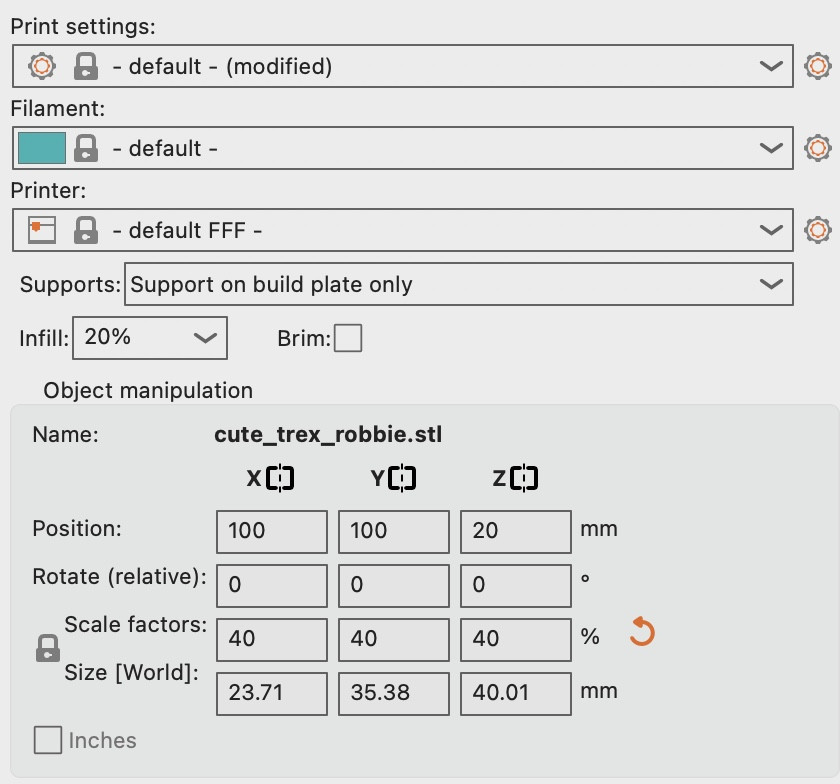The width and height of the screenshot is (840, 784).
Task: Click the X axis mirror icon
Action: pos(281,479)
